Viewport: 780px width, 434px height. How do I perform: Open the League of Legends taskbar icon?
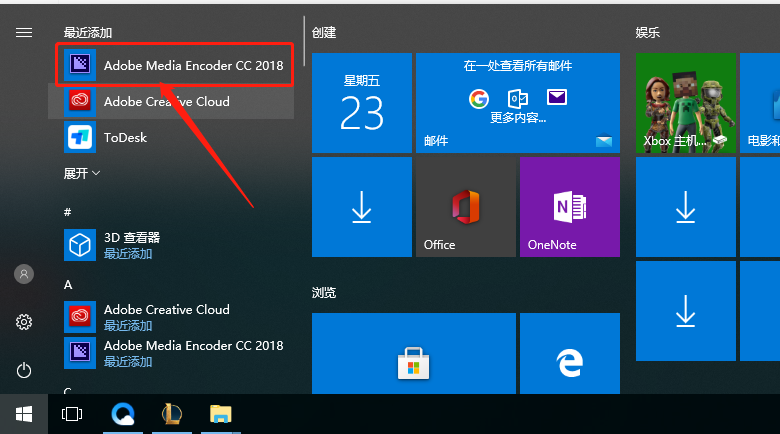point(172,414)
